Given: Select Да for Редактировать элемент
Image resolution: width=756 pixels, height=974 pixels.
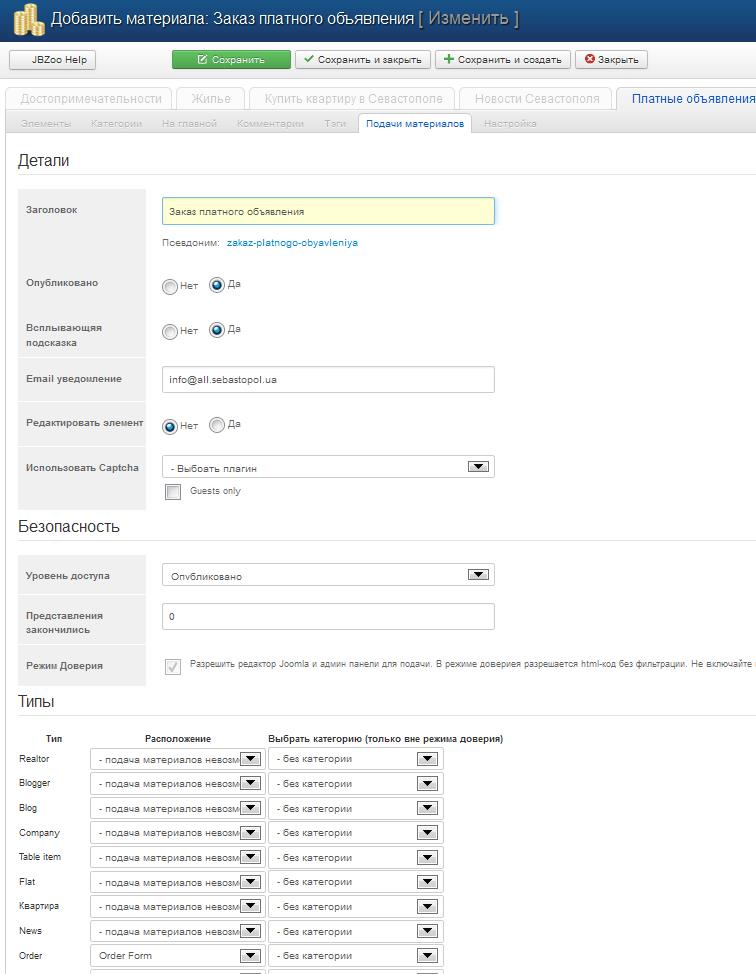Looking at the screenshot, I should [x=217, y=426].
